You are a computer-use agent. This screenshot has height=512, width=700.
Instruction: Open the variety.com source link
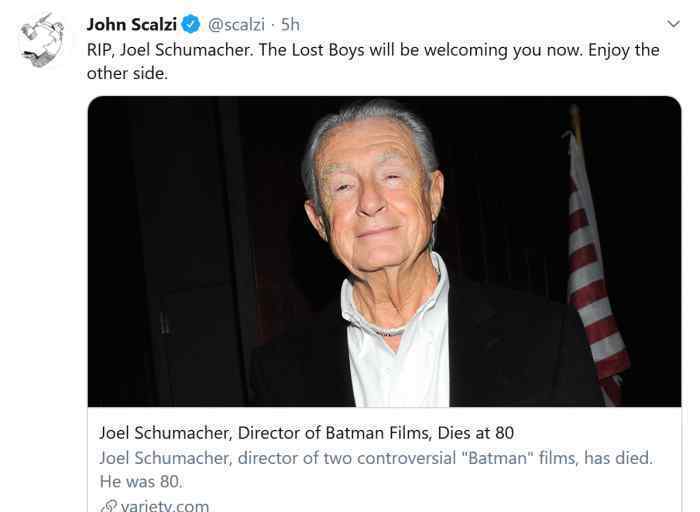(x=164, y=506)
